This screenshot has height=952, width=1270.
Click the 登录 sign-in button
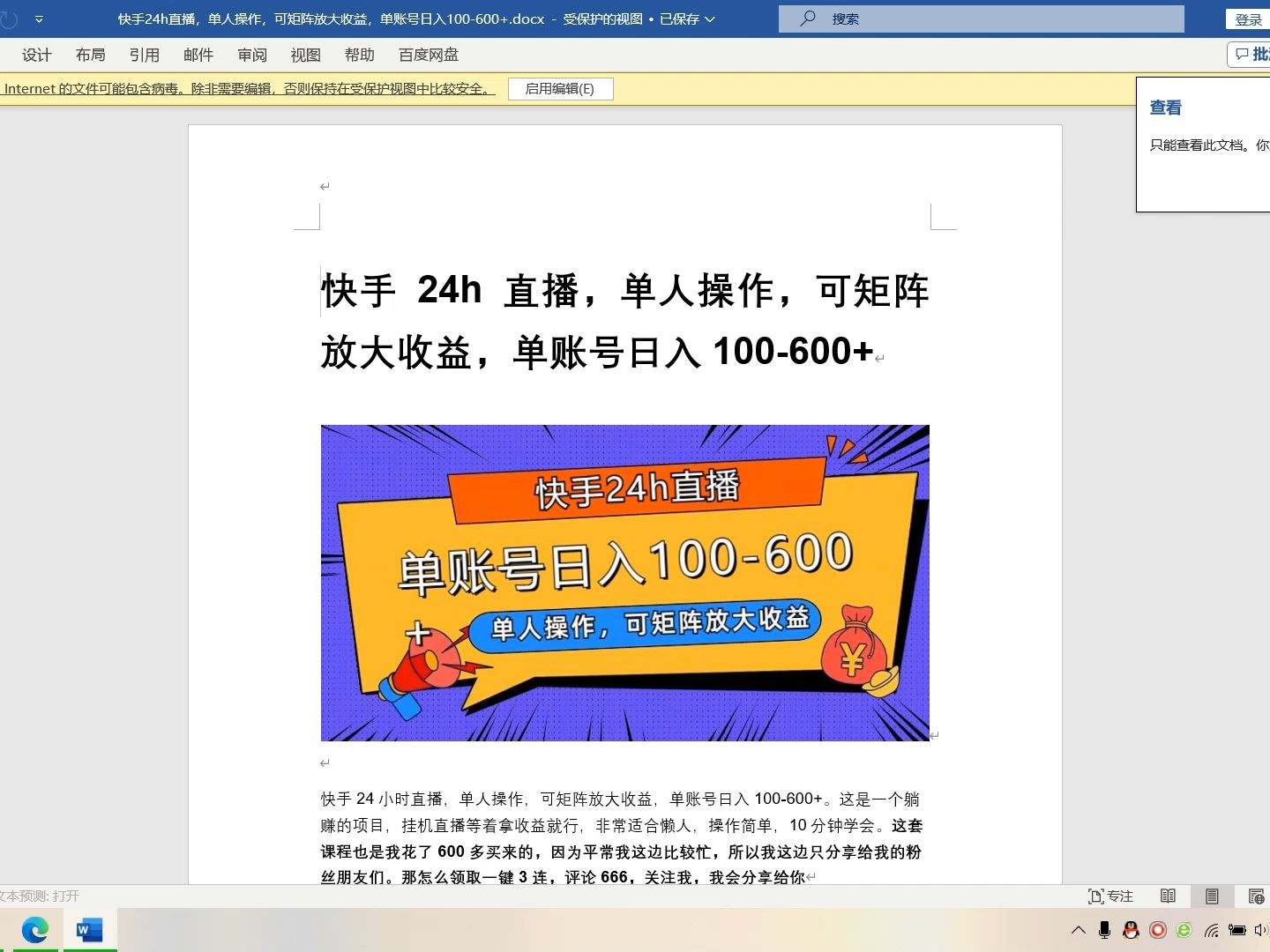point(1248,19)
